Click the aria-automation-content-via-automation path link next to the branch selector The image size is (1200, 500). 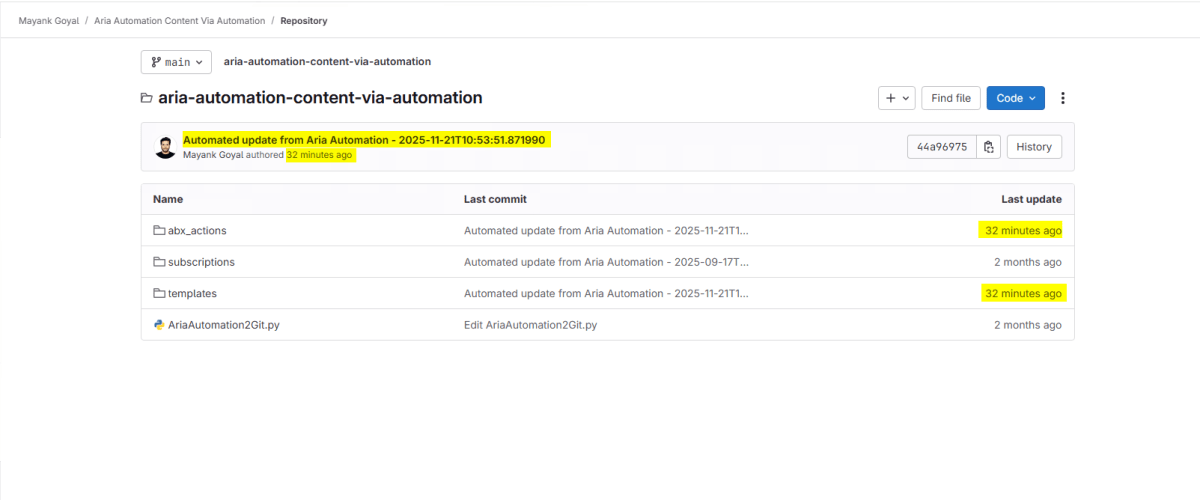tap(327, 62)
